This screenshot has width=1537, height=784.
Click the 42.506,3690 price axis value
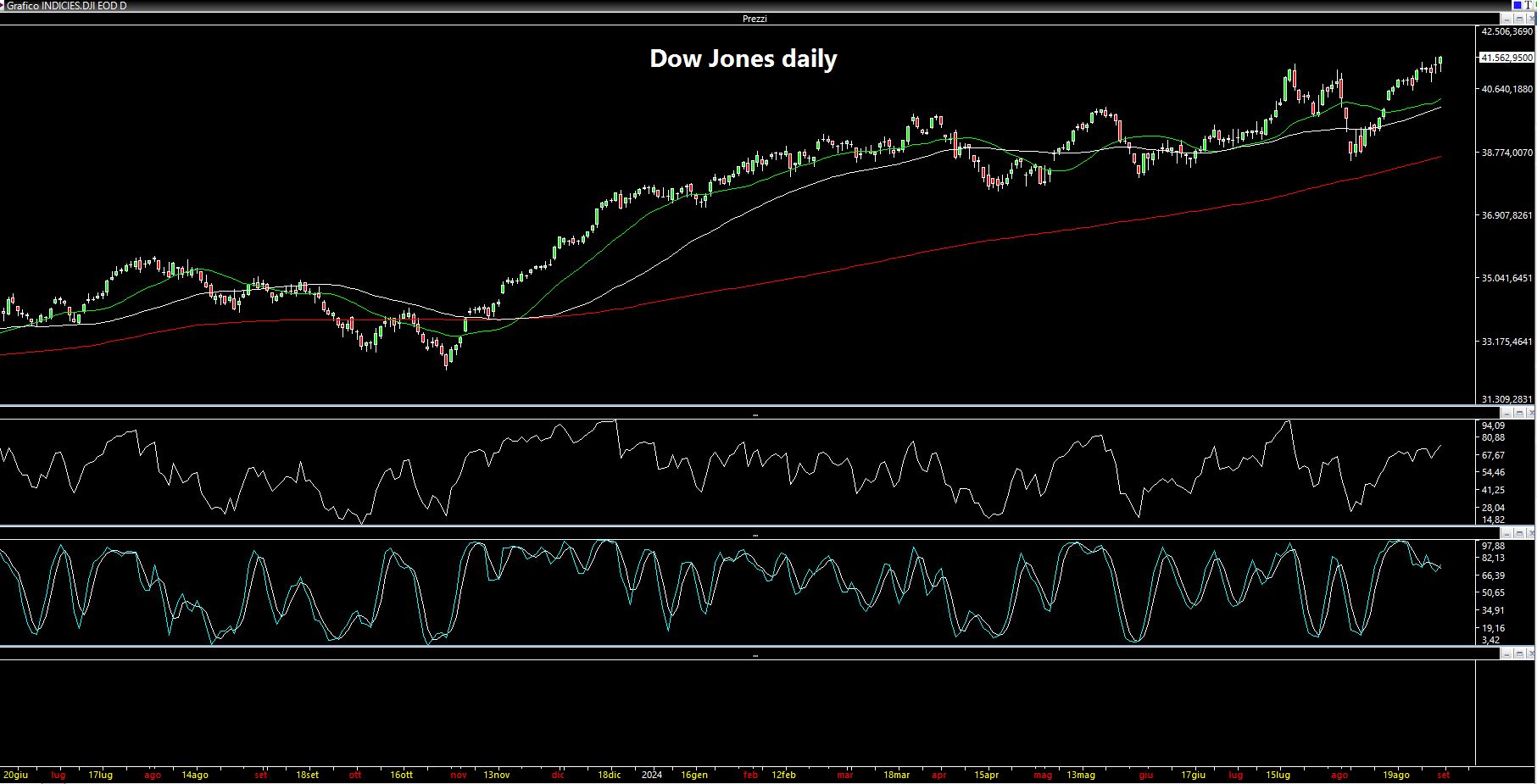(x=1507, y=31)
